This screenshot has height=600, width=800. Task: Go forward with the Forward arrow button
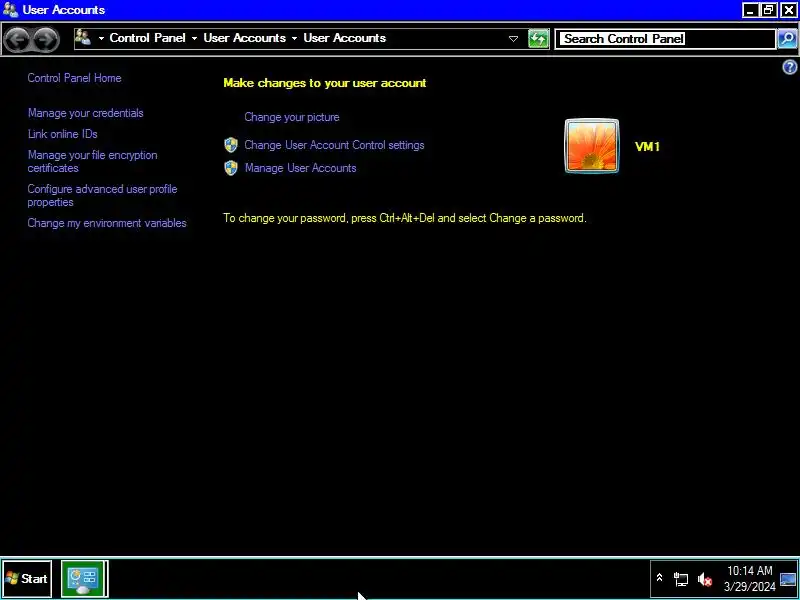coord(46,39)
